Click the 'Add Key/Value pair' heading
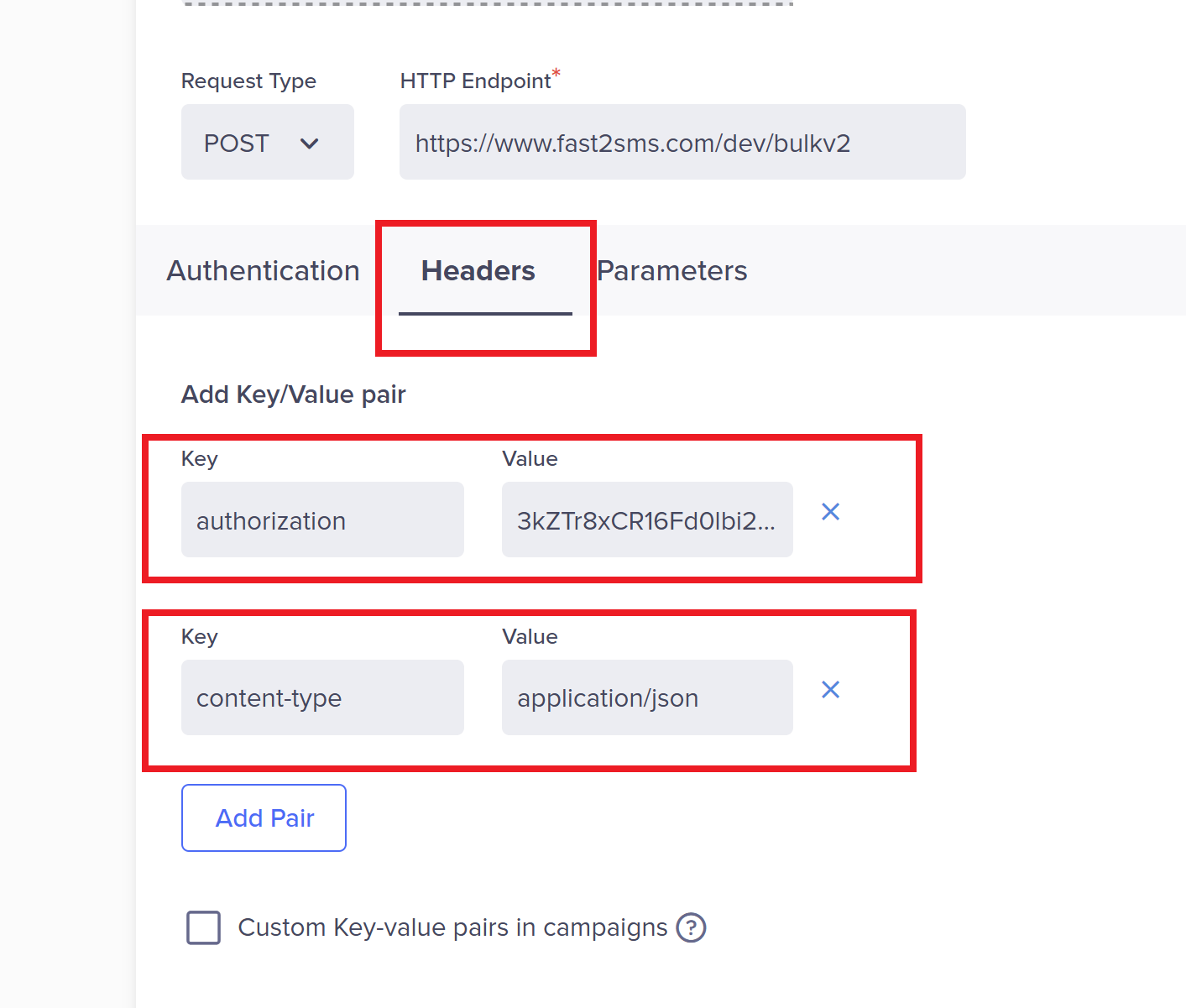The image size is (1186, 1008). [294, 394]
